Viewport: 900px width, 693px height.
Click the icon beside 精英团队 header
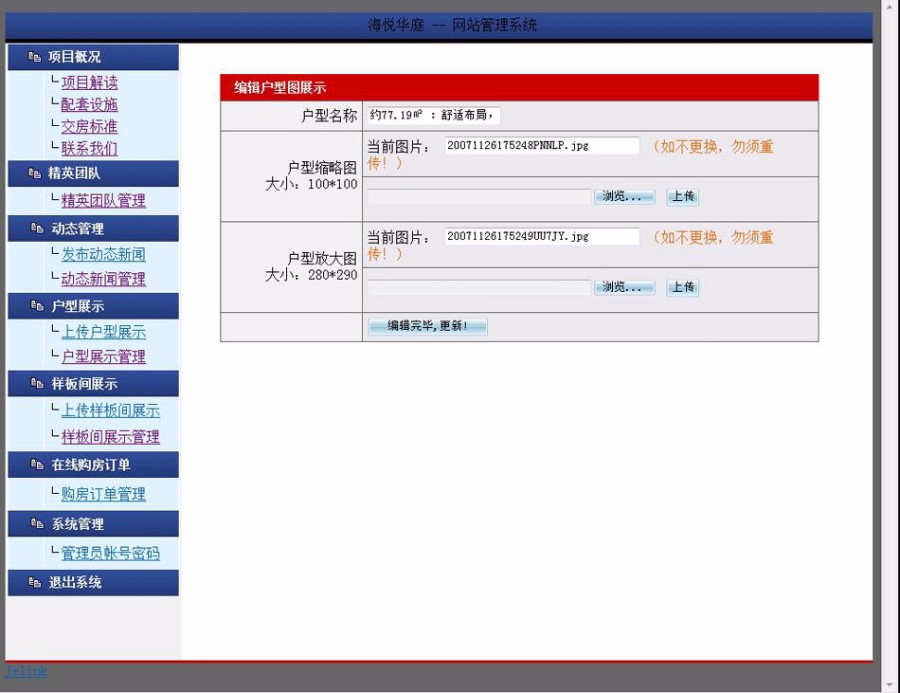pyautogui.click(x=34, y=173)
